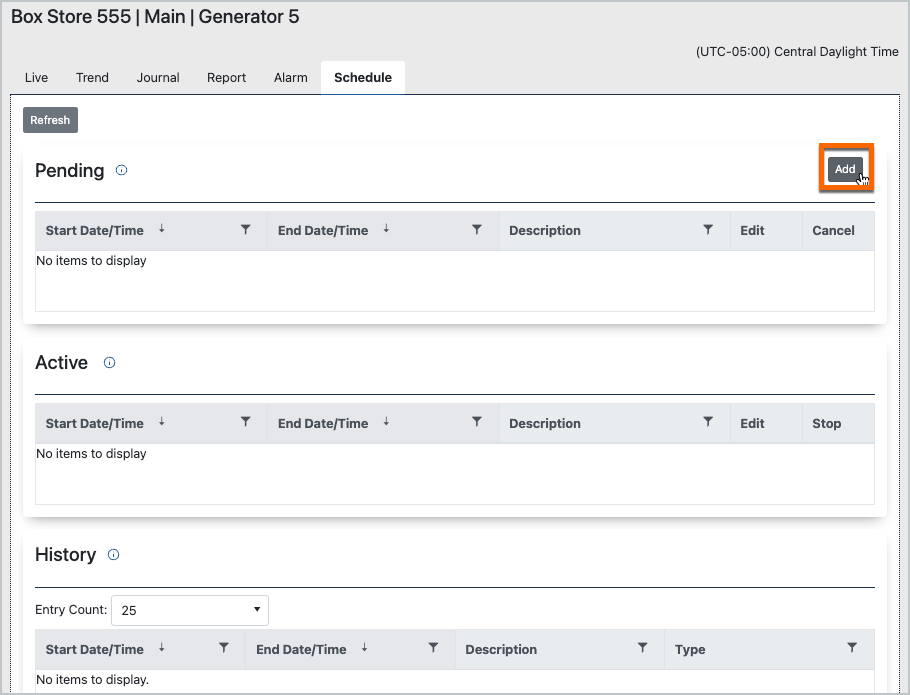Select the Journal tab
This screenshot has height=695, width=910.
coord(158,78)
